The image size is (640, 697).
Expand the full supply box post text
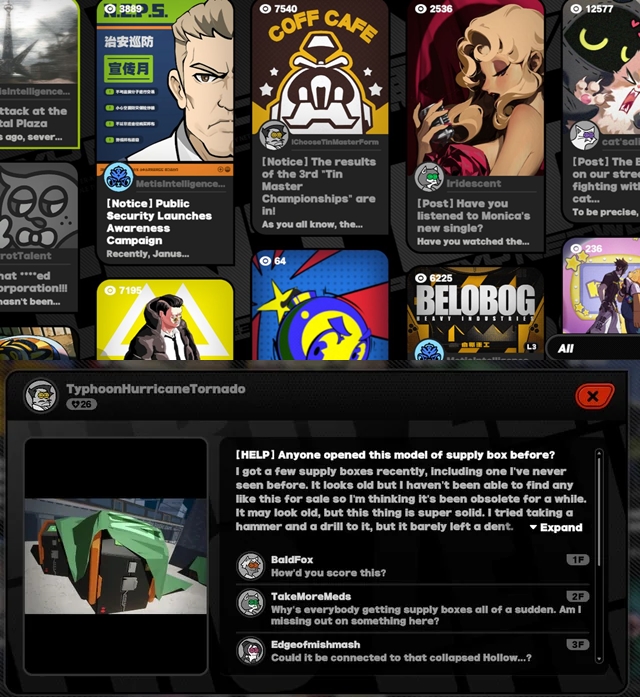point(556,527)
